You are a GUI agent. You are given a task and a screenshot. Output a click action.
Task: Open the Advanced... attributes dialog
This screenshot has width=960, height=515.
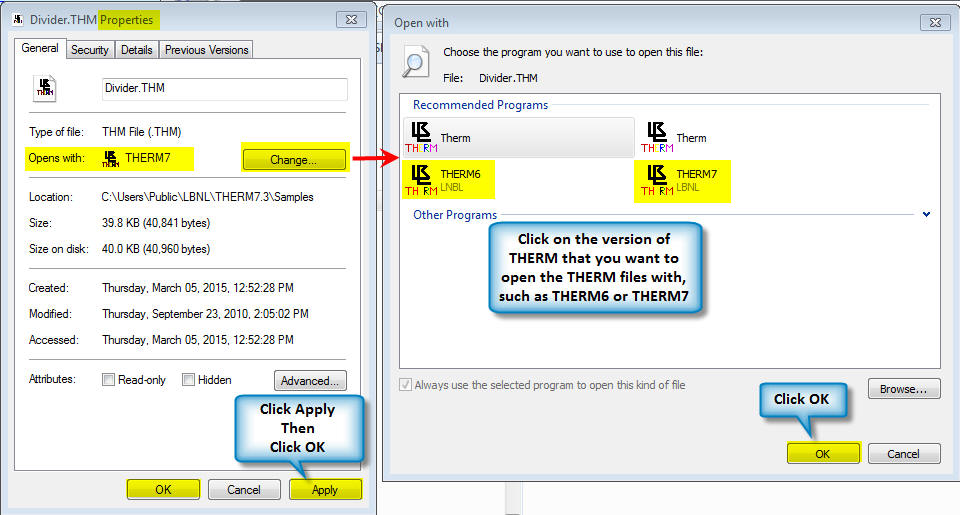coord(310,380)
